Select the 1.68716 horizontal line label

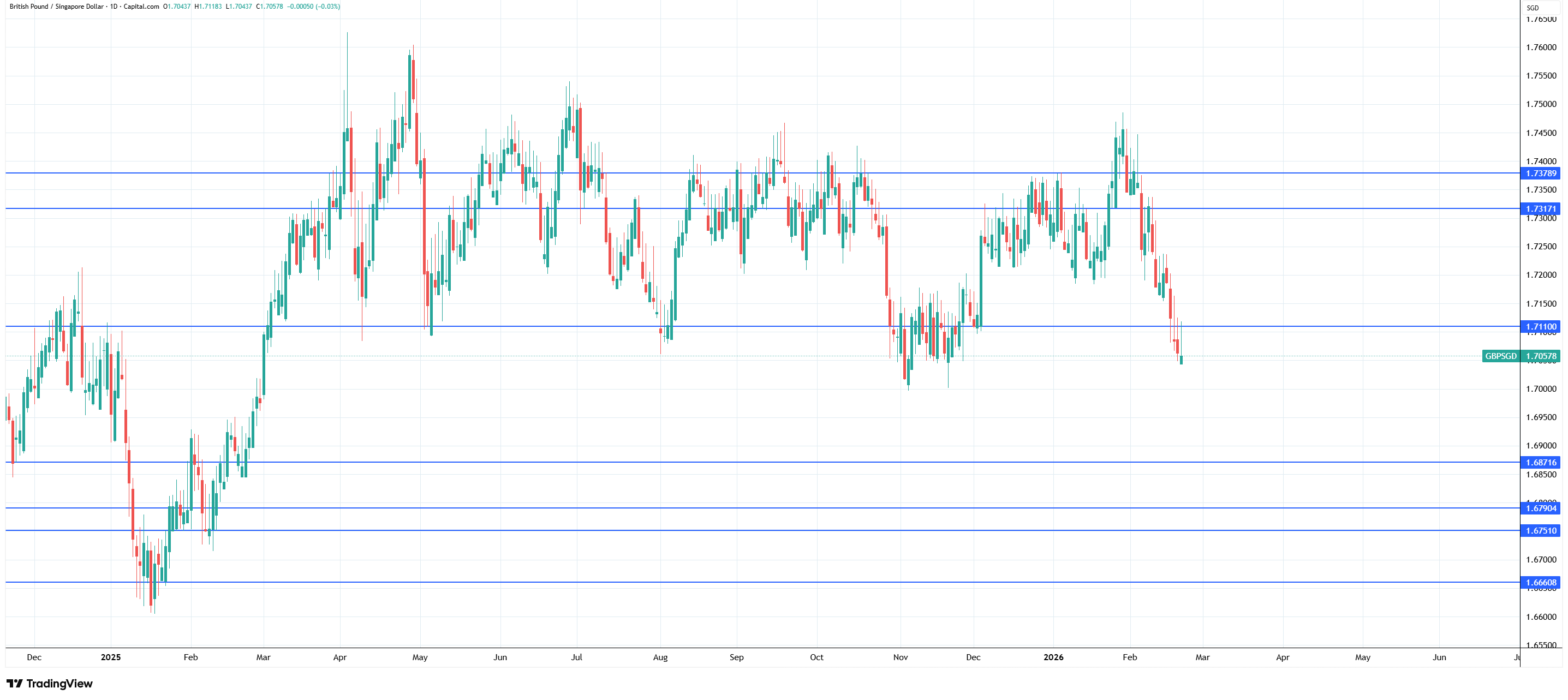point(1540,463)
